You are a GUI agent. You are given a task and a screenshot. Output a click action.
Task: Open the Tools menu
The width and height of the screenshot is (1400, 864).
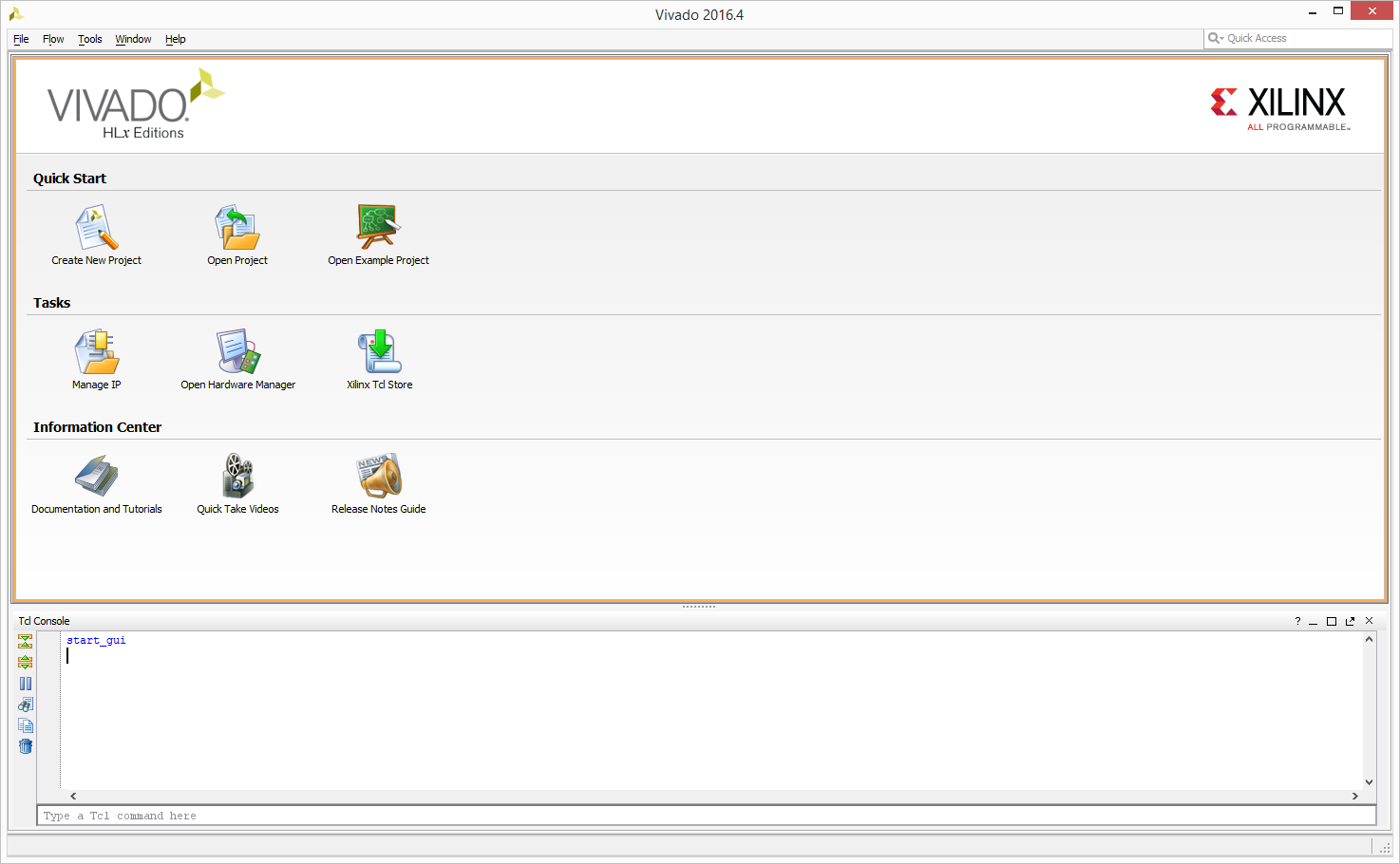click(x=90, y=39)
